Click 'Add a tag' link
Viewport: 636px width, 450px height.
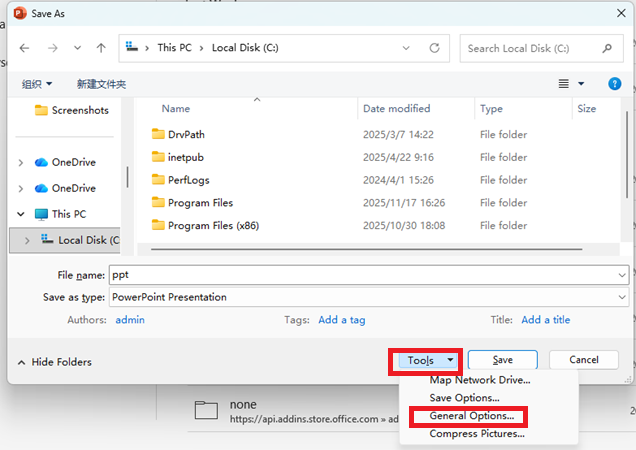(342, 320)
